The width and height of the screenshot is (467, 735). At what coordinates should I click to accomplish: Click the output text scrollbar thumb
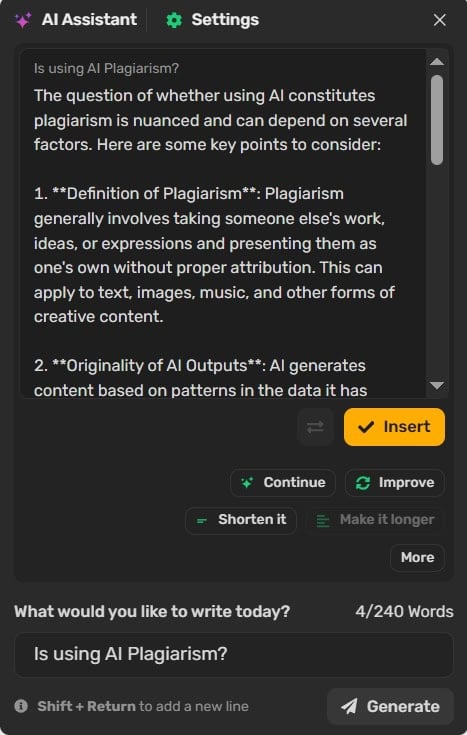coord(437,120)
